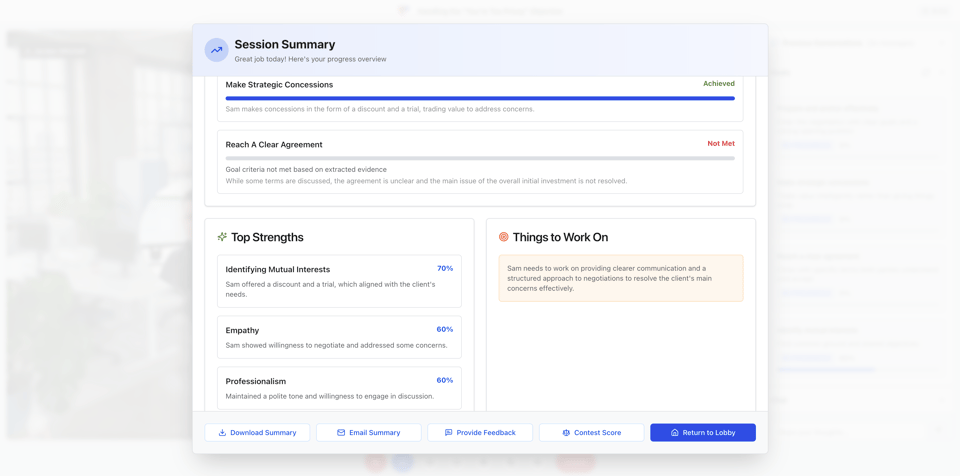960x476 pixels.
Task: Click the home icon in Return to Lobby
Action: pos(674,433)
